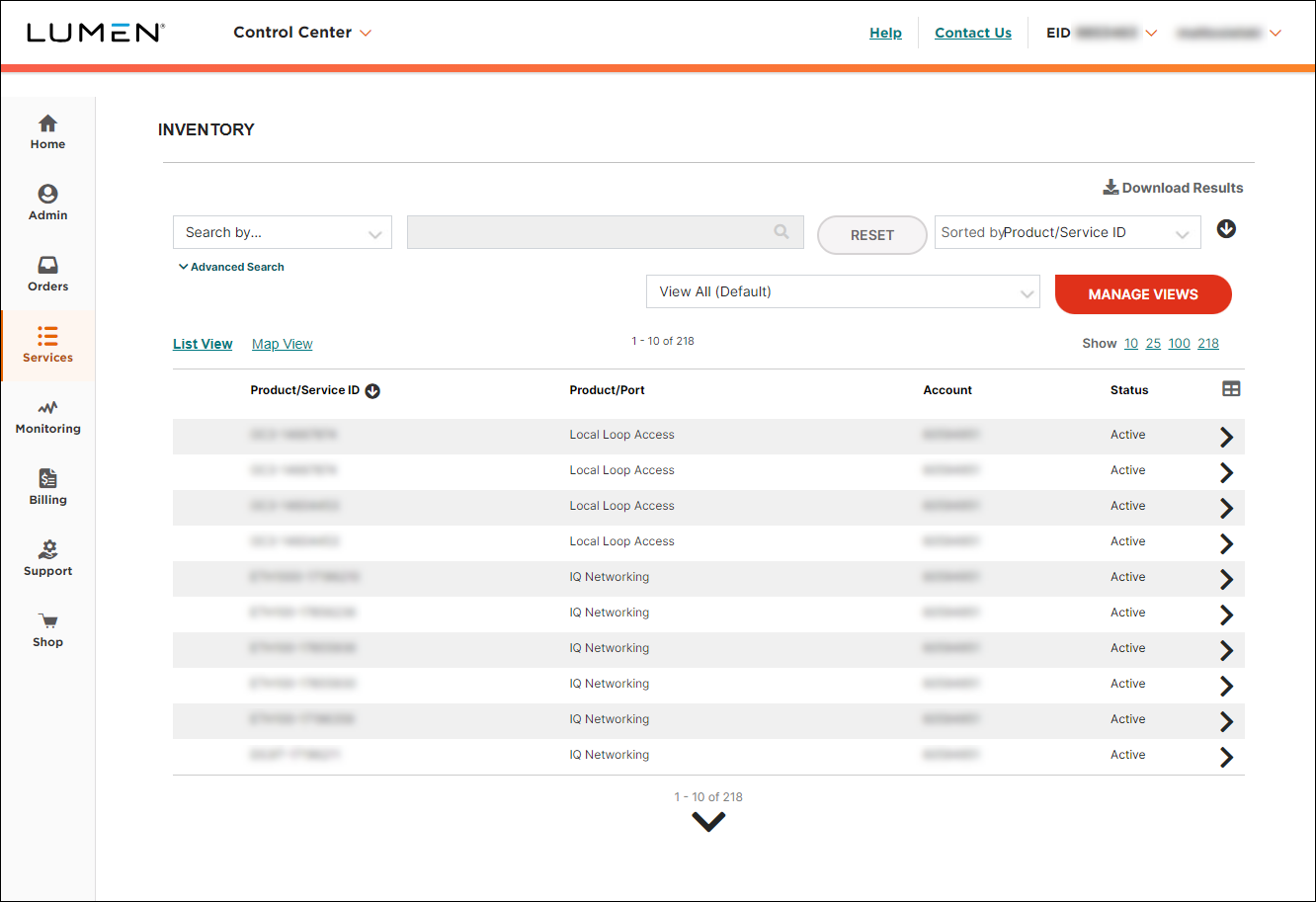Image resolution: width=1316 pixels, height=902 pixels.
Task: Click Active status in first row
Action: (x=1127, y=435)
